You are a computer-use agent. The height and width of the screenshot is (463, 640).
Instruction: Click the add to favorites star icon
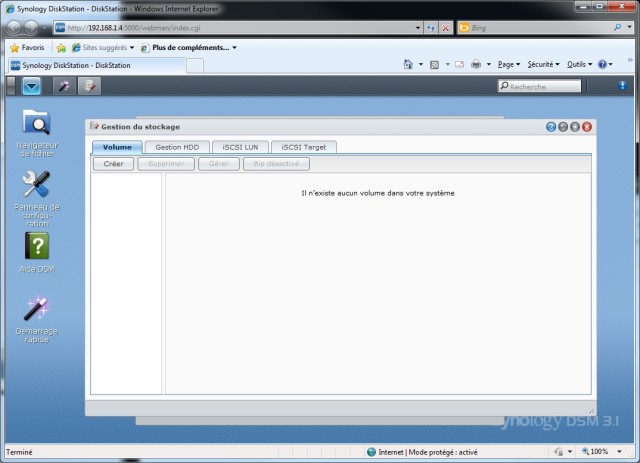click(x=61, y=48)
